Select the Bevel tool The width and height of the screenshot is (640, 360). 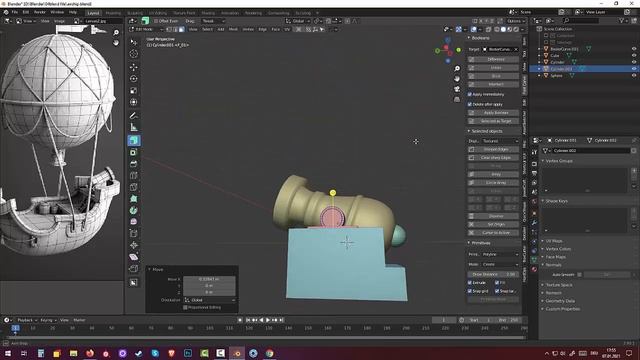pos(133,164)
